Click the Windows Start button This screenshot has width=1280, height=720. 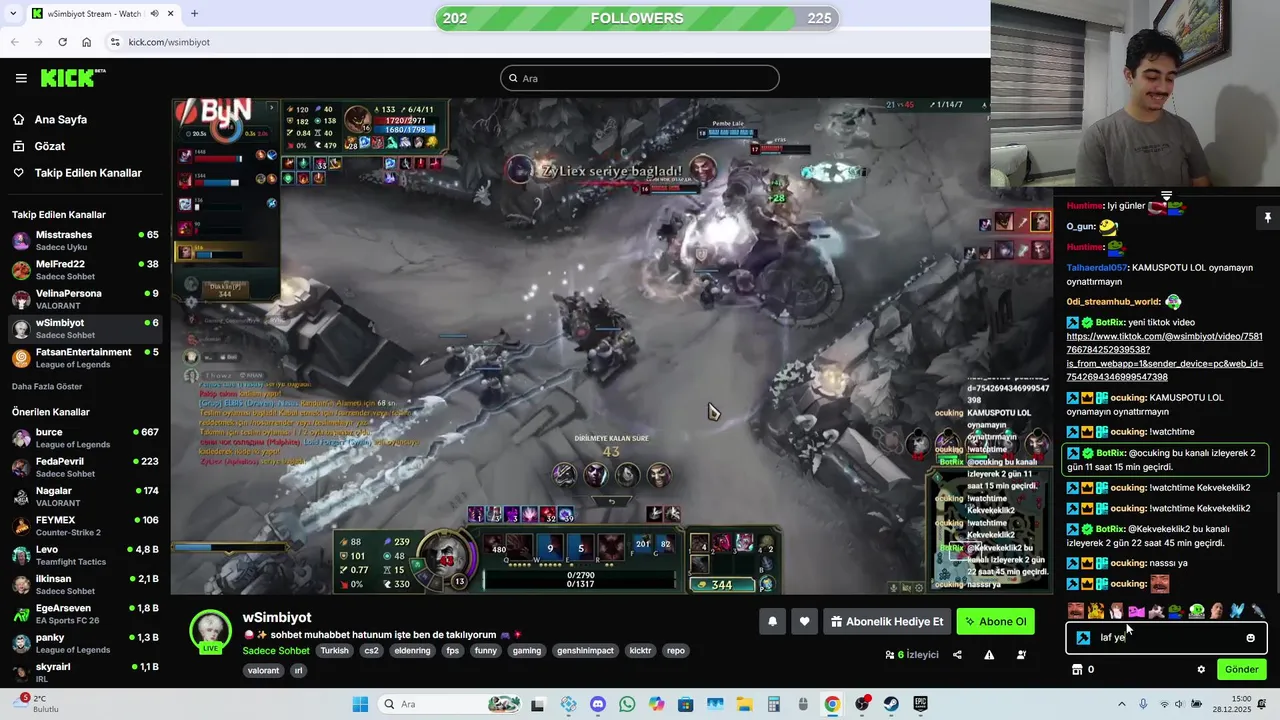(360, 704)
